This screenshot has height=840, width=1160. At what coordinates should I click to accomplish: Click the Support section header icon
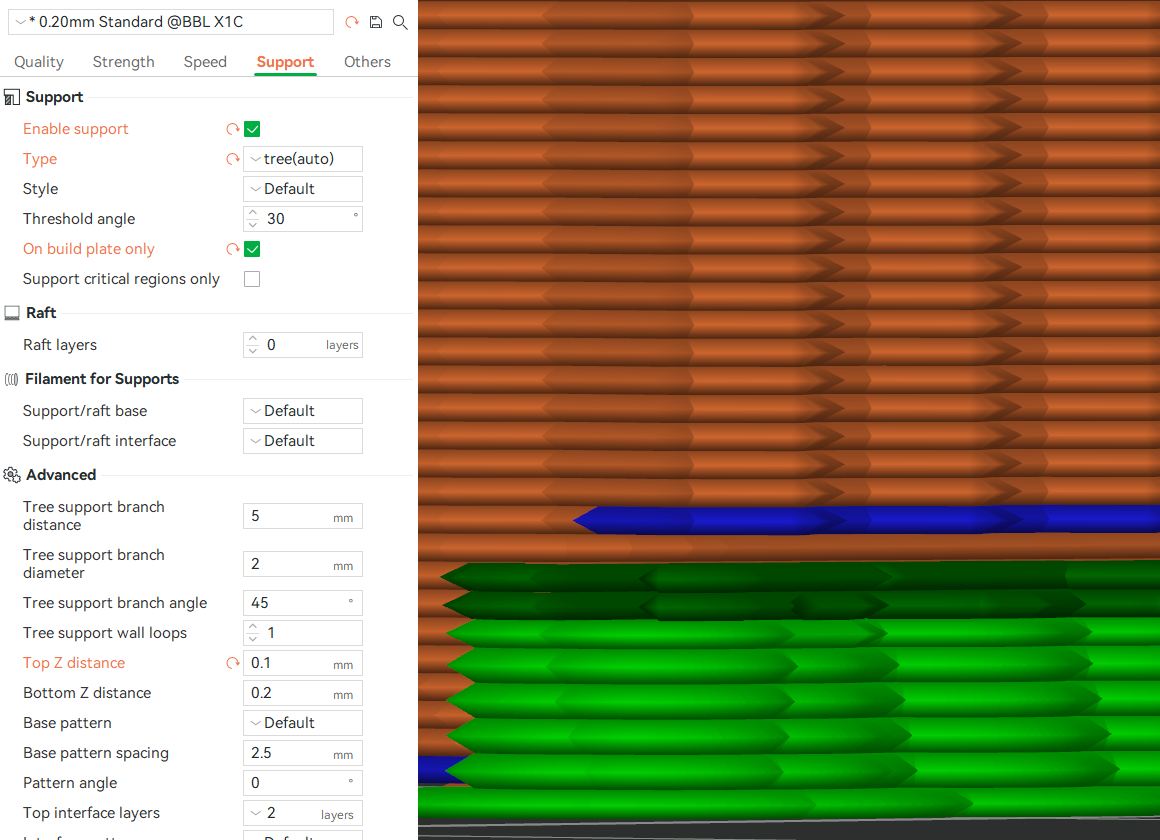[11, 96]
